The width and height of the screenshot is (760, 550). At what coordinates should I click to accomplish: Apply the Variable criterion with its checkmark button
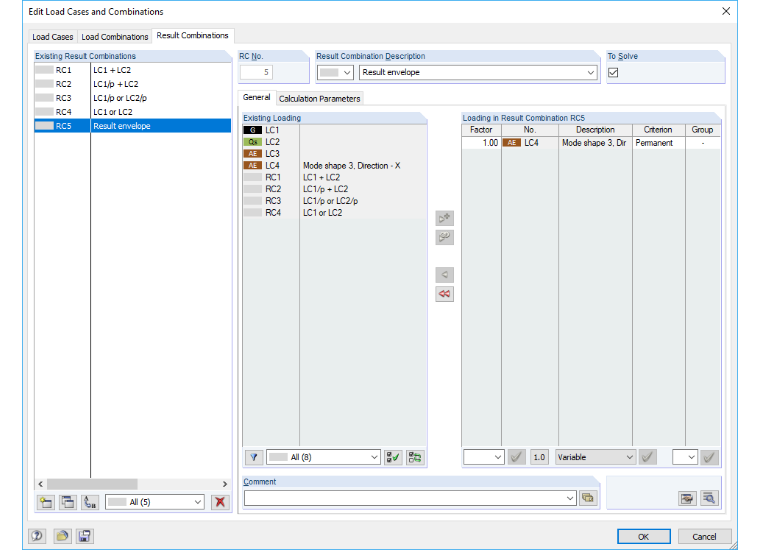(x=648, y=457)
